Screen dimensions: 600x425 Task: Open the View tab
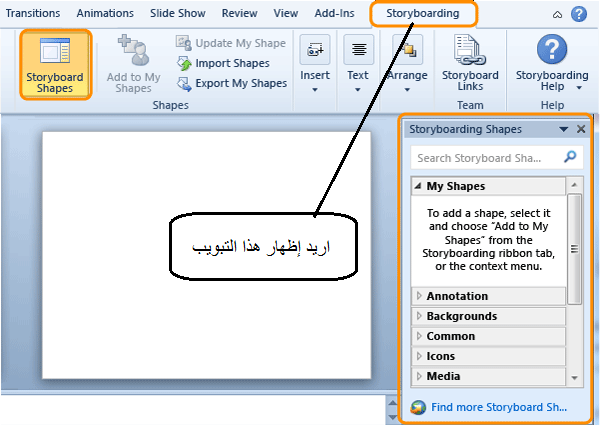coord(285,13)
